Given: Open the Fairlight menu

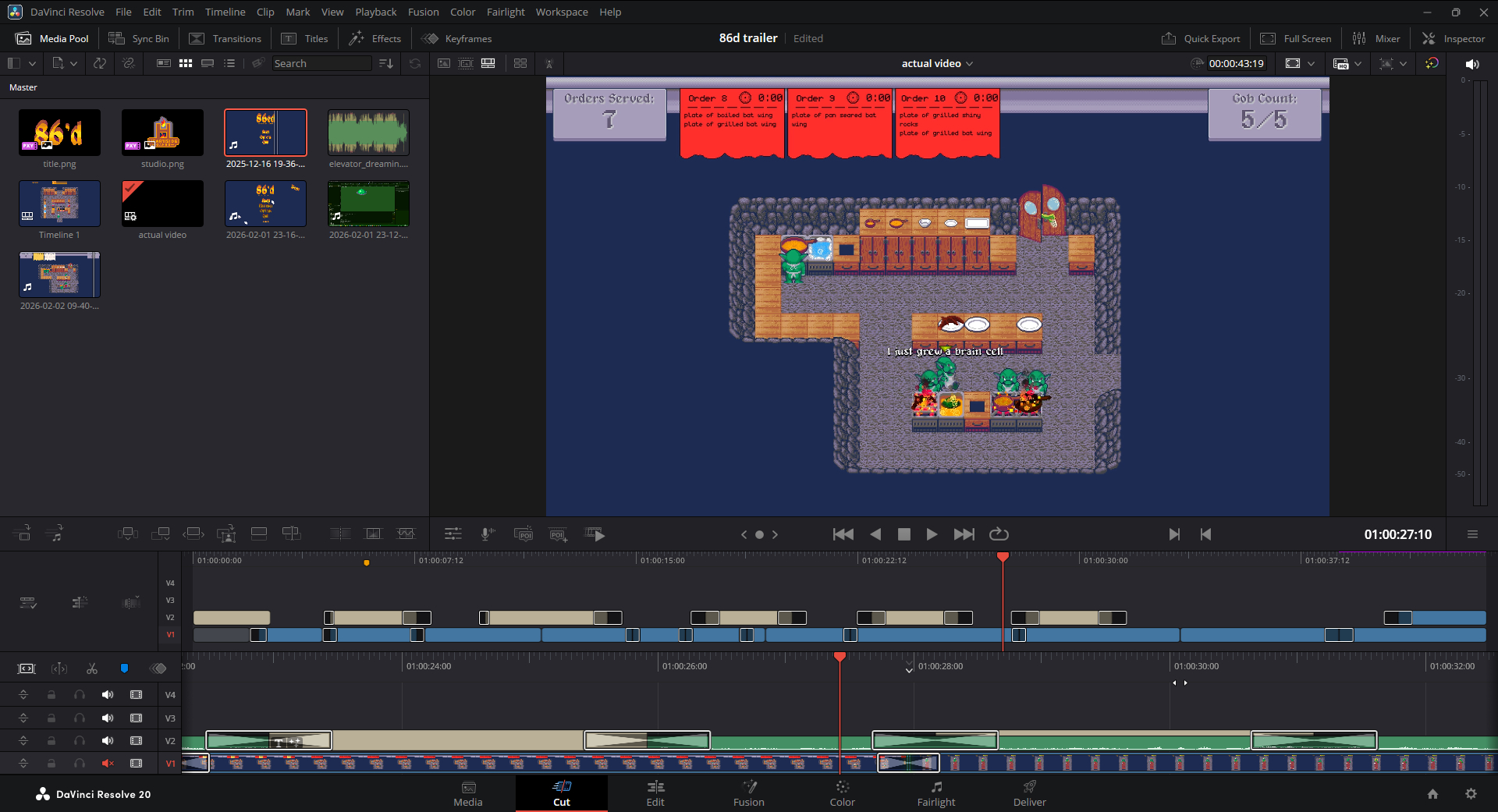Looking at the screenshot, I should pos(505,12).
